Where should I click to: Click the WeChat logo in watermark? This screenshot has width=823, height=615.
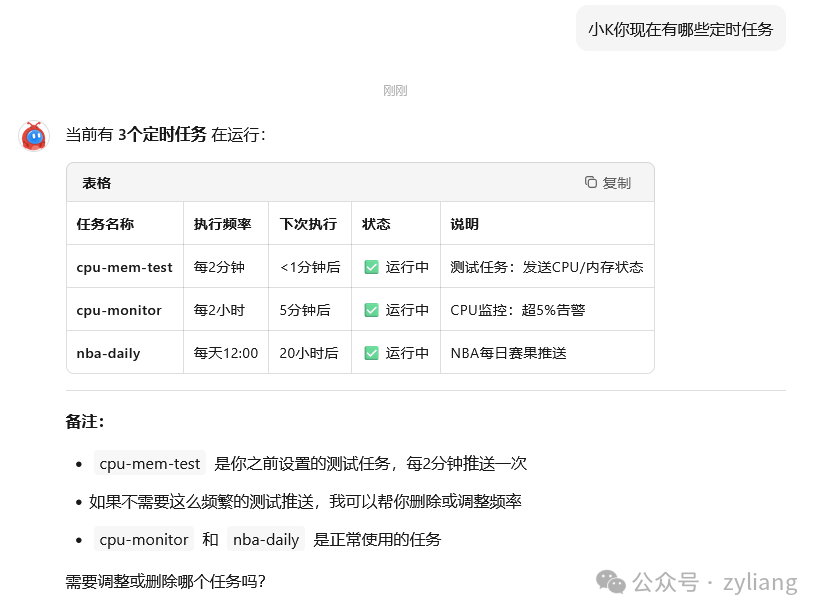tap(610, 582)
